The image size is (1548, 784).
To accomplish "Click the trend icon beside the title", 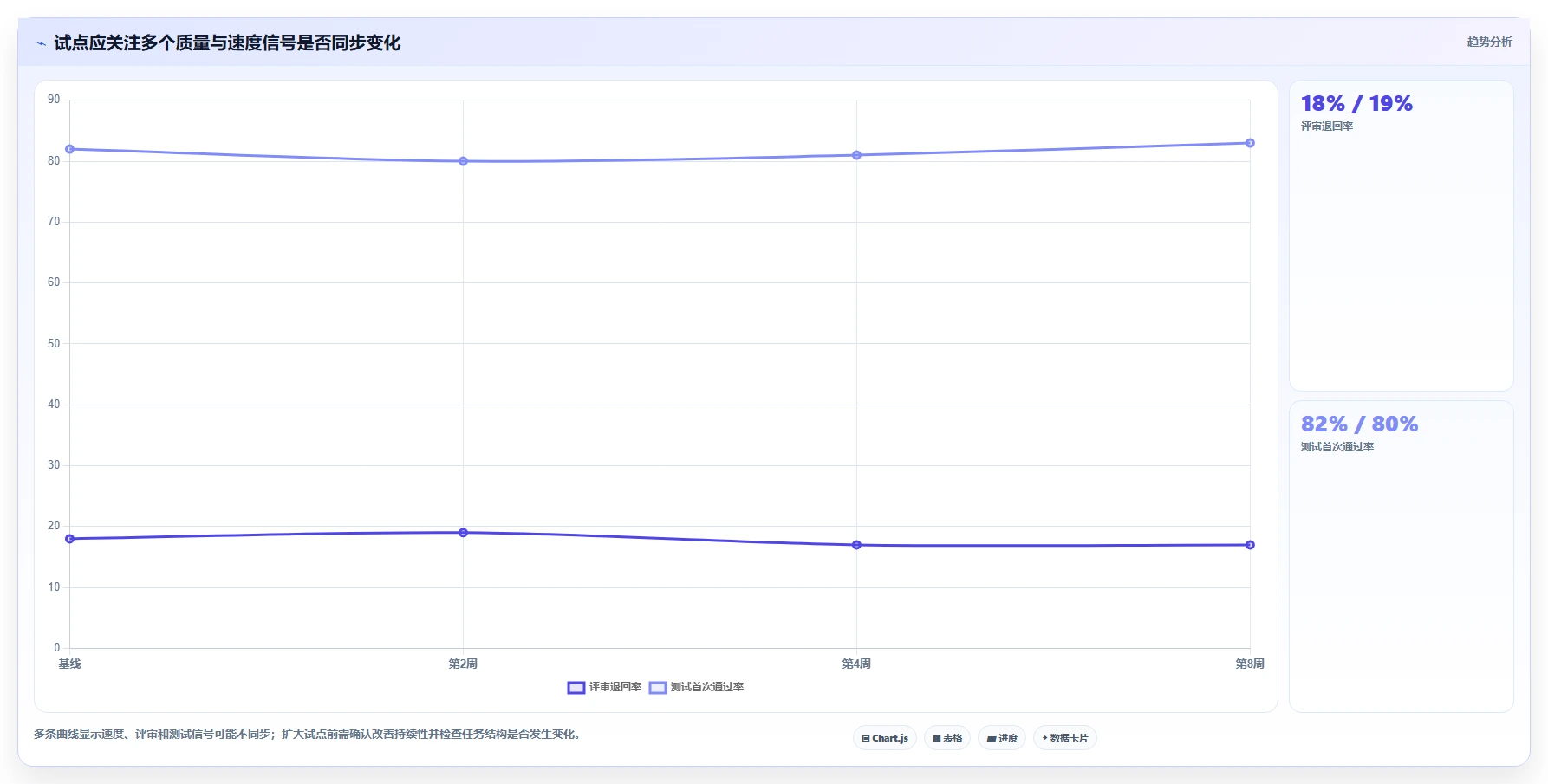I will pyautogui.click(x=41, y=43).
